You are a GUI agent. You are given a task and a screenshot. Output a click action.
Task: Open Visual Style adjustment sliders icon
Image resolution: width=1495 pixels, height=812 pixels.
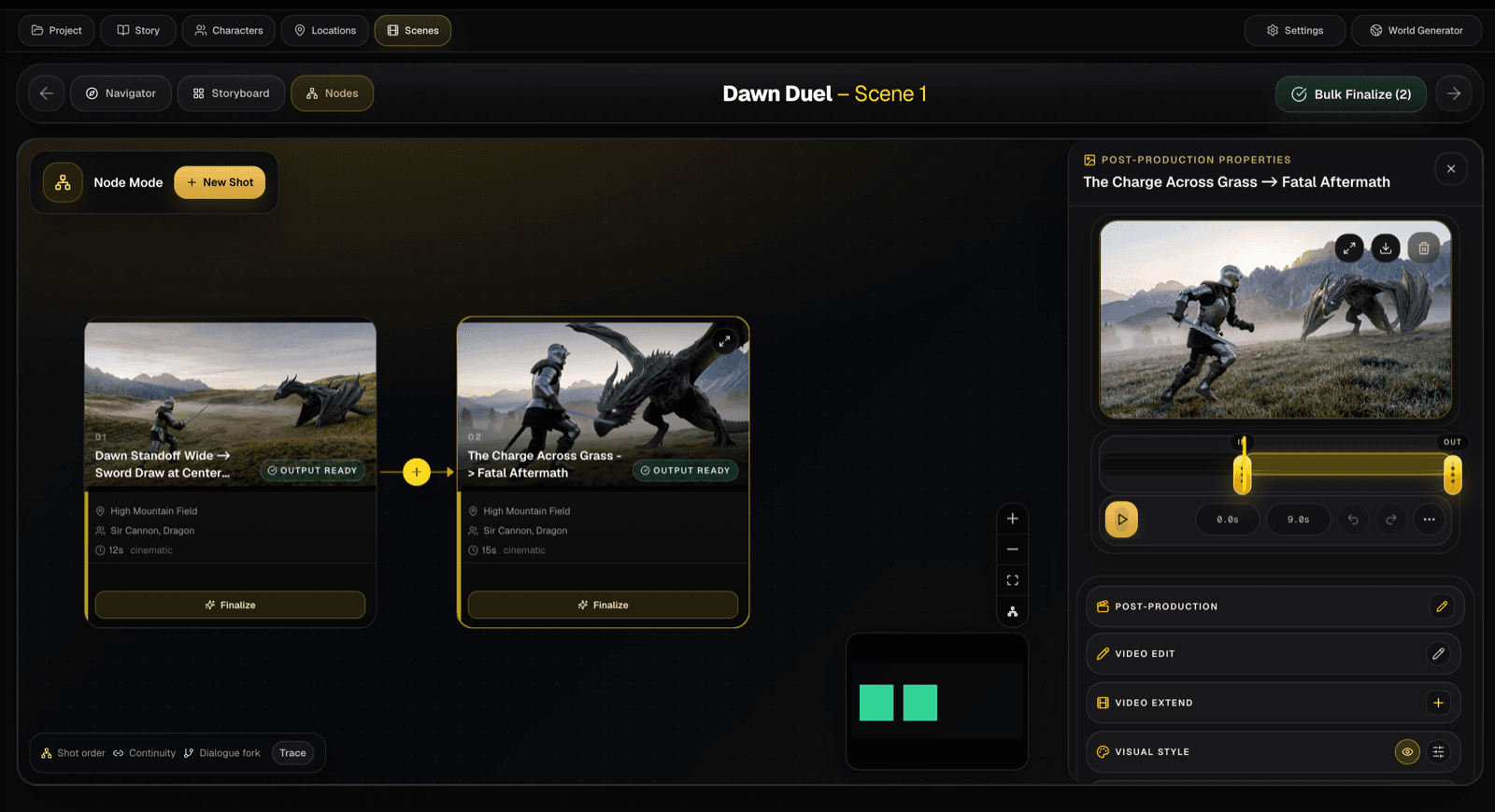point(1439,751)
